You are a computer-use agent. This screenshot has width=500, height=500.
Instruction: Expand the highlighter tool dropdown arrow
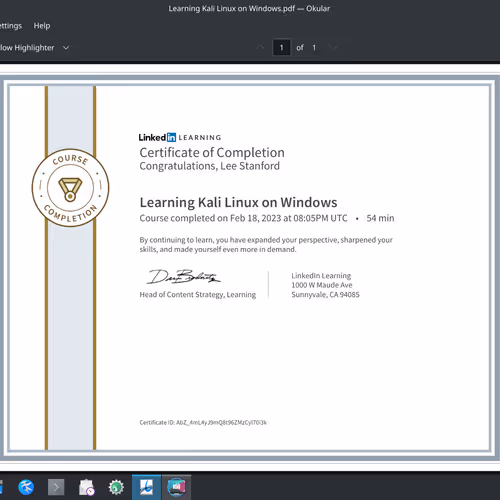[x=66, y=48]
